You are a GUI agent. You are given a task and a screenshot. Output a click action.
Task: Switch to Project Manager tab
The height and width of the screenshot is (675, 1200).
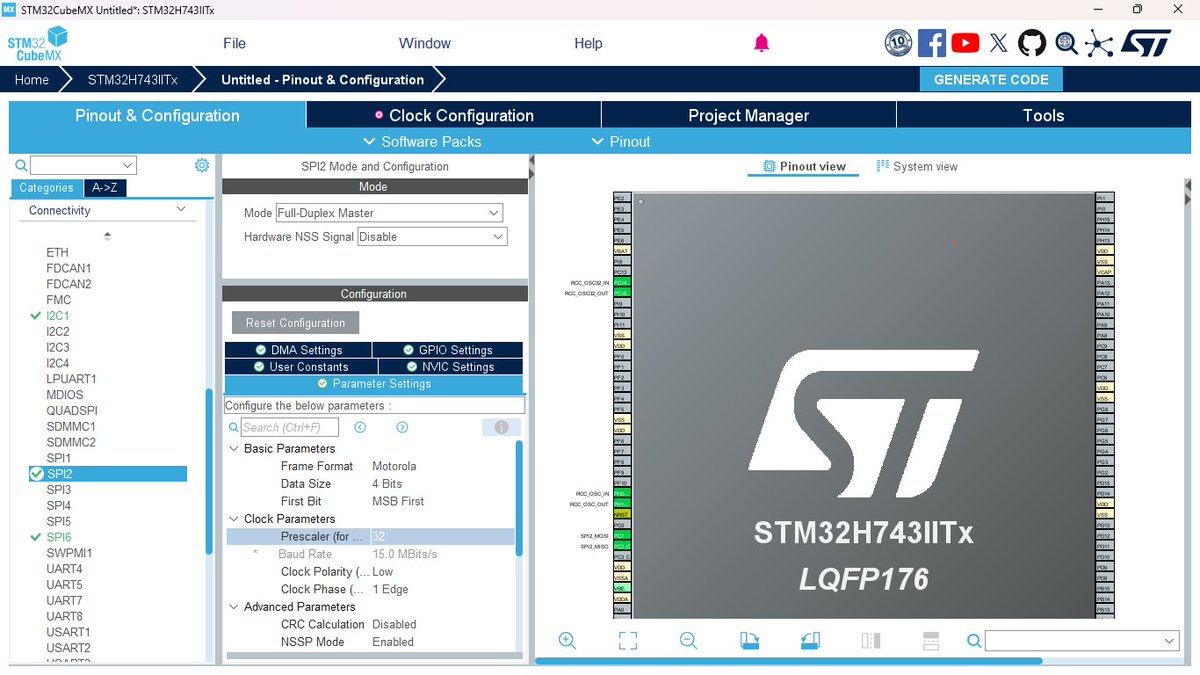[748, 115]
